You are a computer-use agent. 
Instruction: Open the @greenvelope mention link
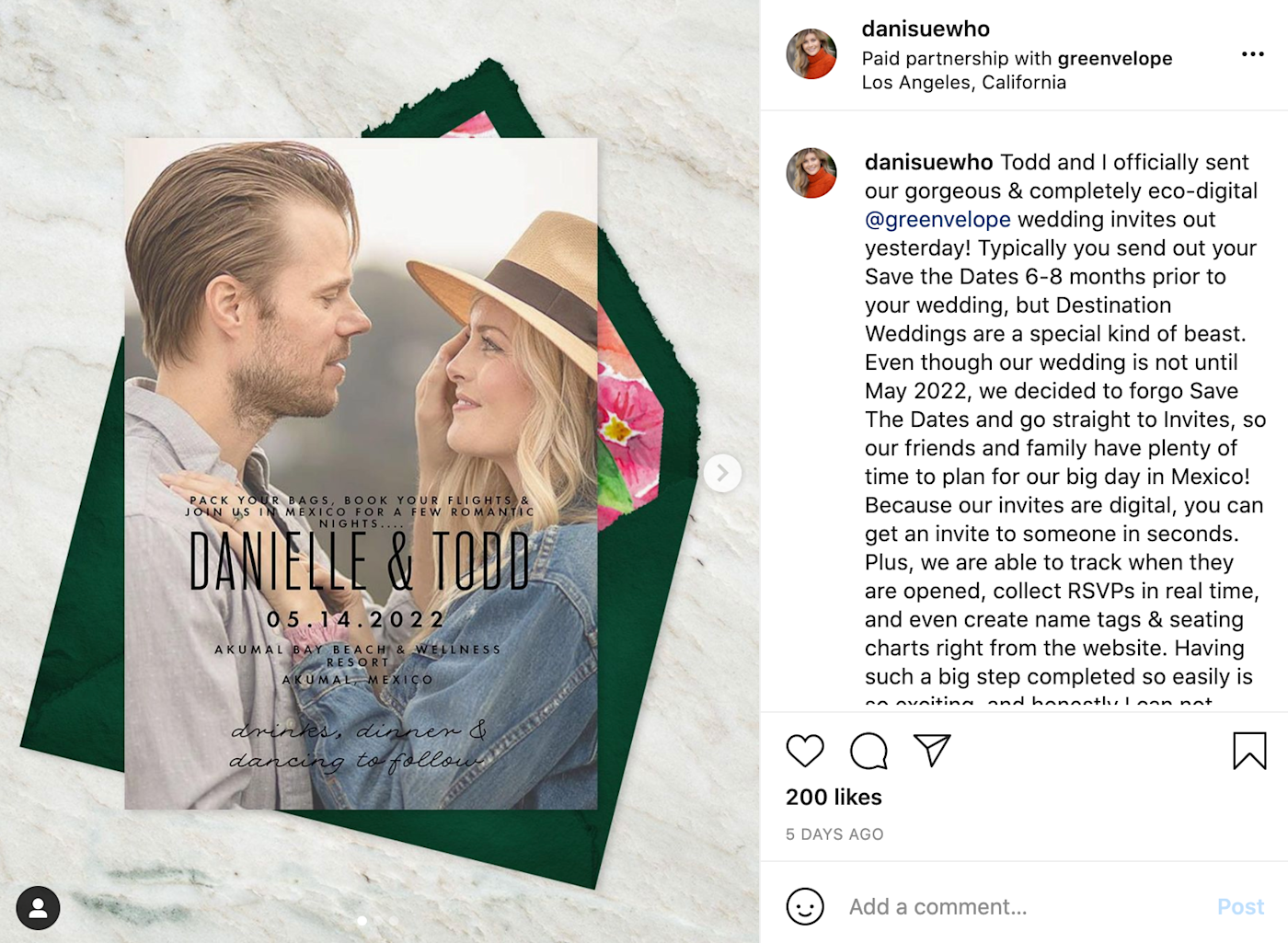[x=937, y=220]
